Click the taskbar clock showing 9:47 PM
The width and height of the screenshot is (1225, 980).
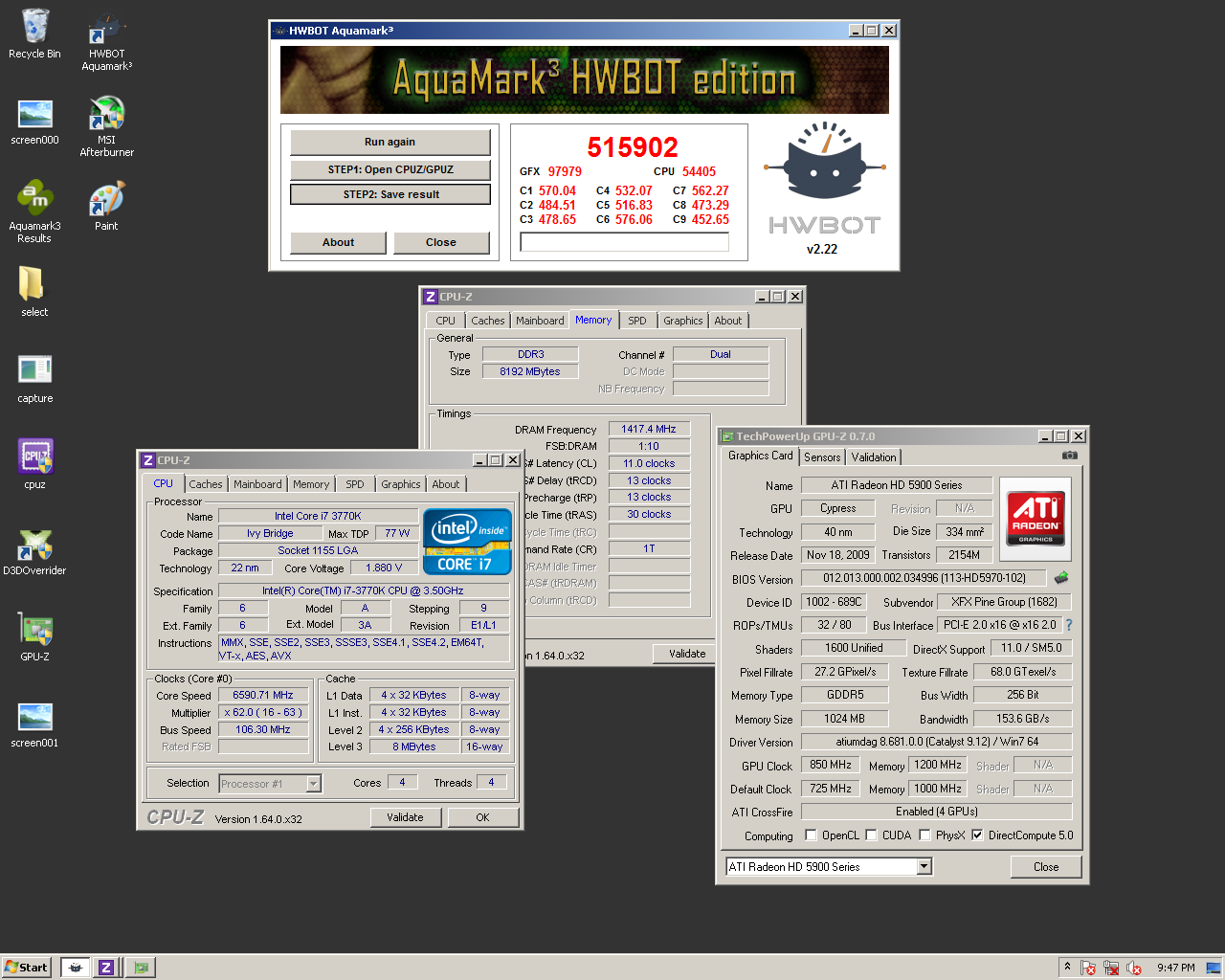pyautogui.click(x=1175, y=968)
